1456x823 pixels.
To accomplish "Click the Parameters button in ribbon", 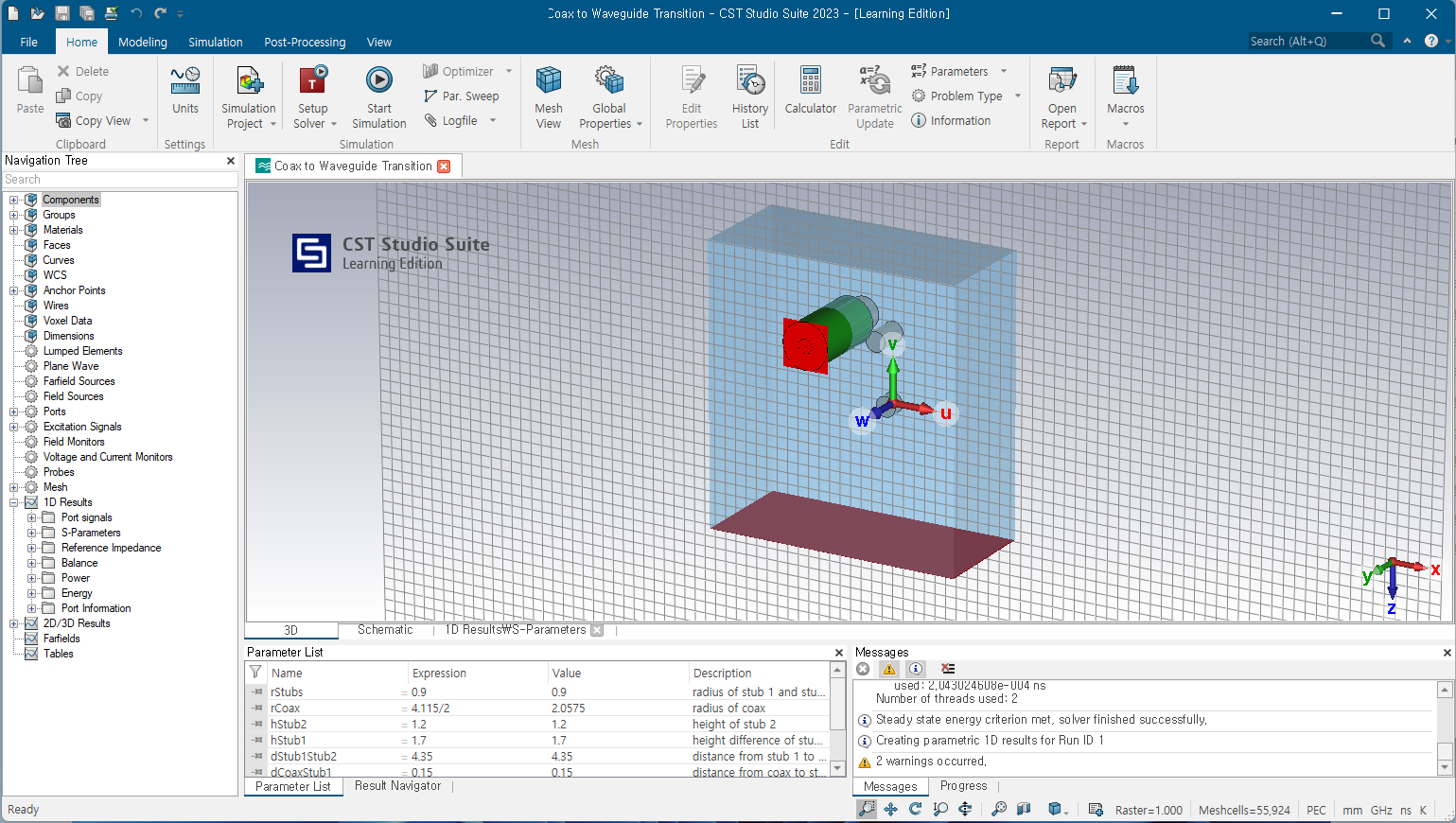I will coord(950,72).
